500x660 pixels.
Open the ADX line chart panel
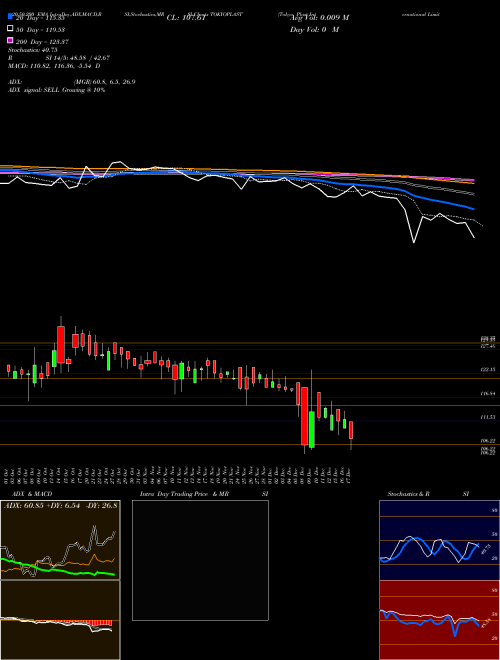click(60, 540)
